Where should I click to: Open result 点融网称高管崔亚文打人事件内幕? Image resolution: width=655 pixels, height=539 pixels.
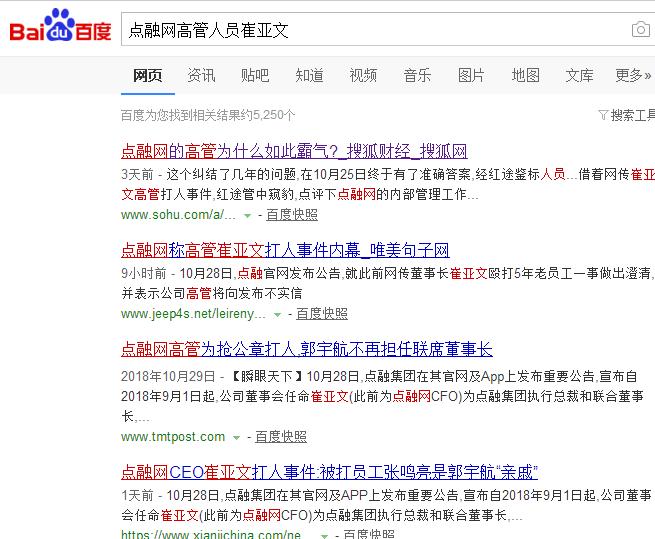(285, 250)
